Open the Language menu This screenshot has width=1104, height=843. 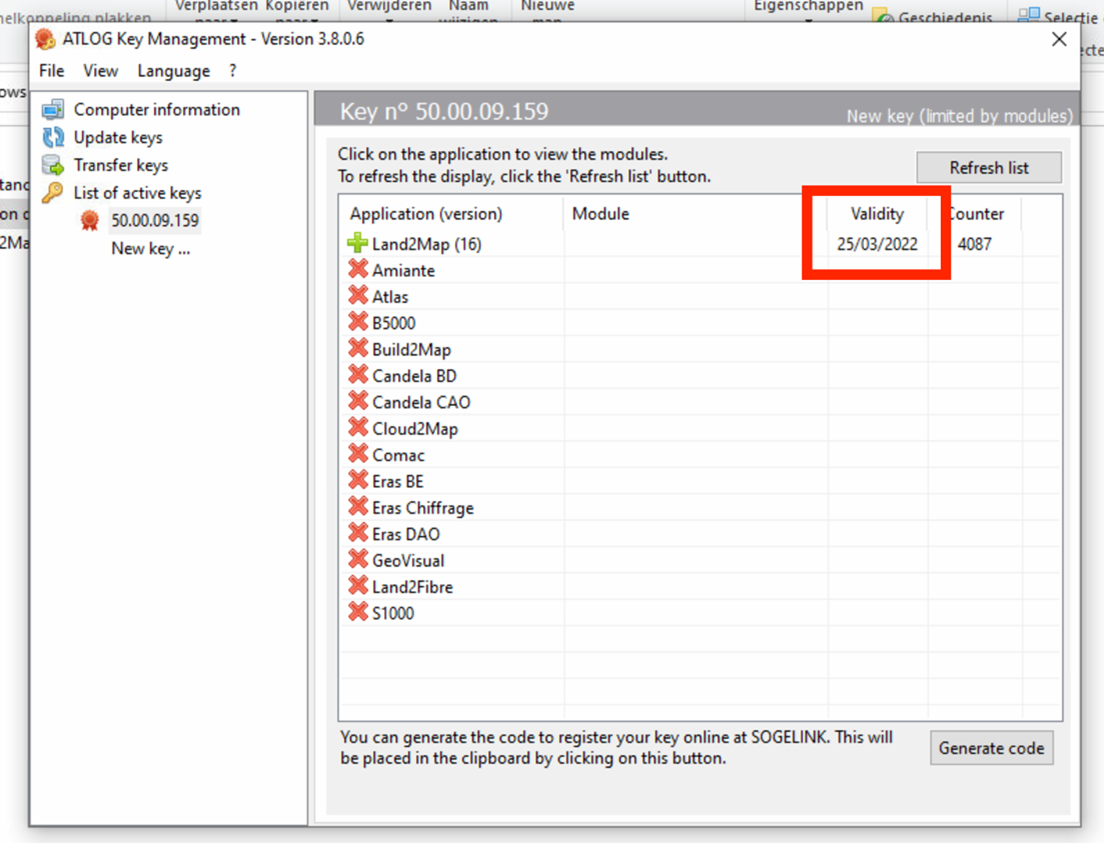(174, 71)
